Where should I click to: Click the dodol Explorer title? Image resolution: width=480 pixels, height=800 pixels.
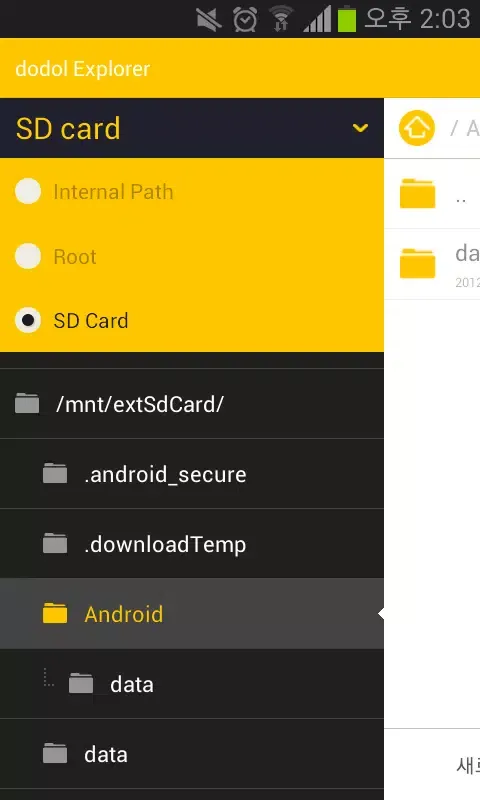click(x=83, y=69)
